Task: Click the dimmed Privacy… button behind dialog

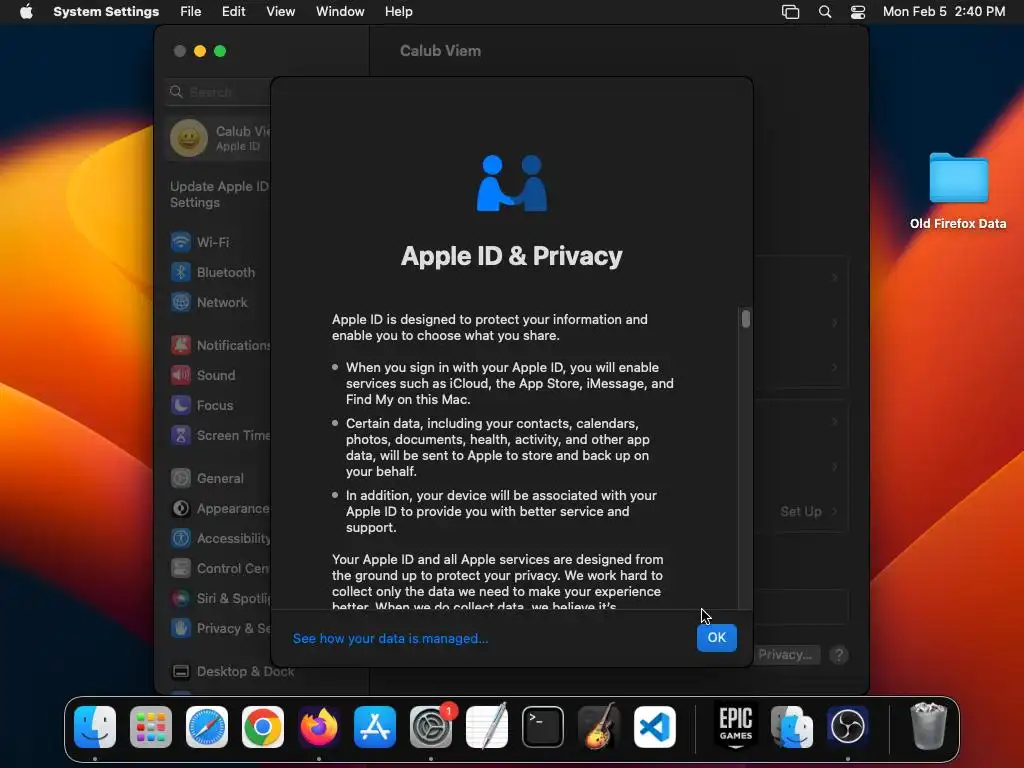Action: [785, 654]
